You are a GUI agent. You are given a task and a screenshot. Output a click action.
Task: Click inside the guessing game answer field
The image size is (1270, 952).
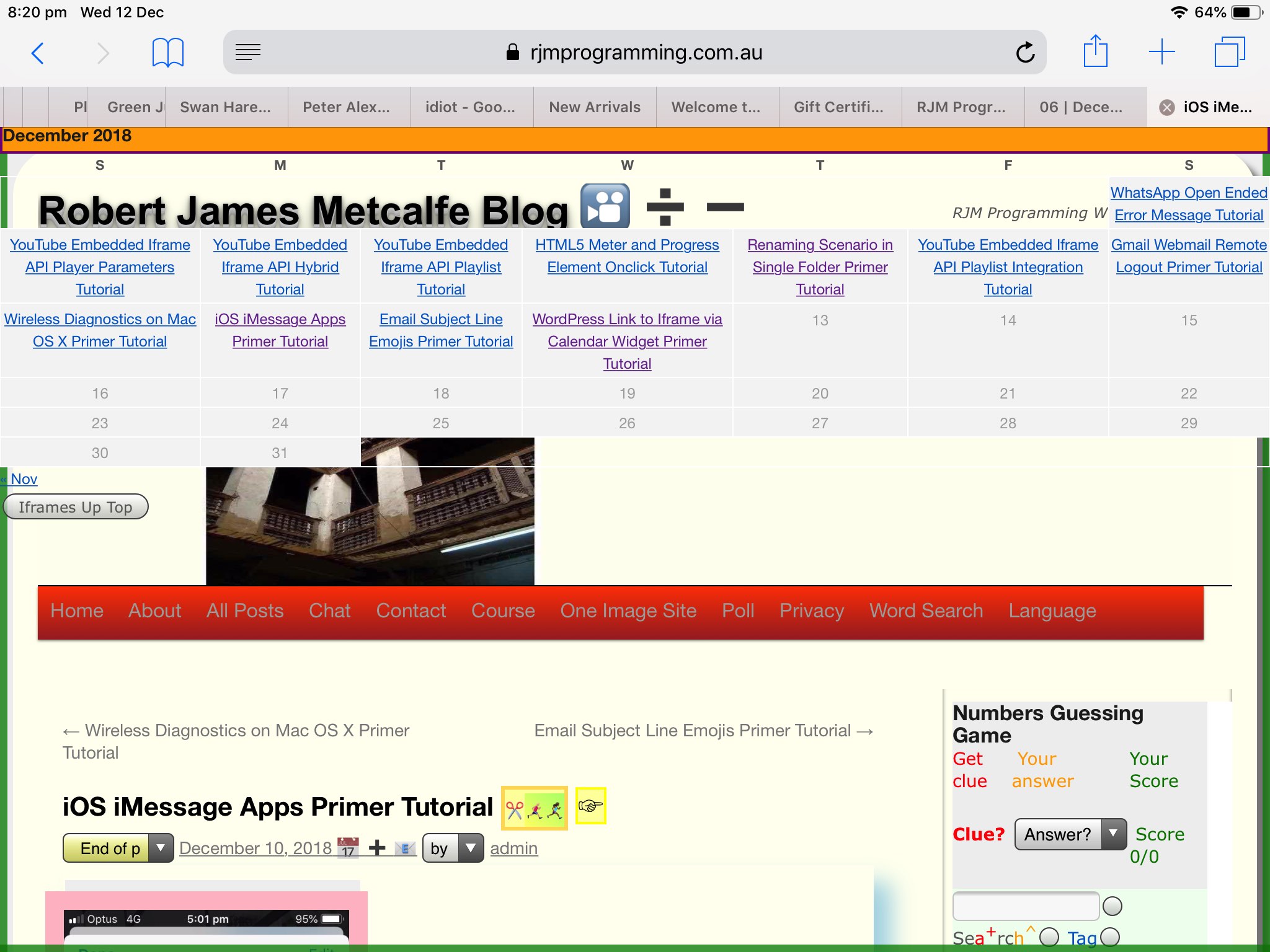click(x=1025, y=906)
